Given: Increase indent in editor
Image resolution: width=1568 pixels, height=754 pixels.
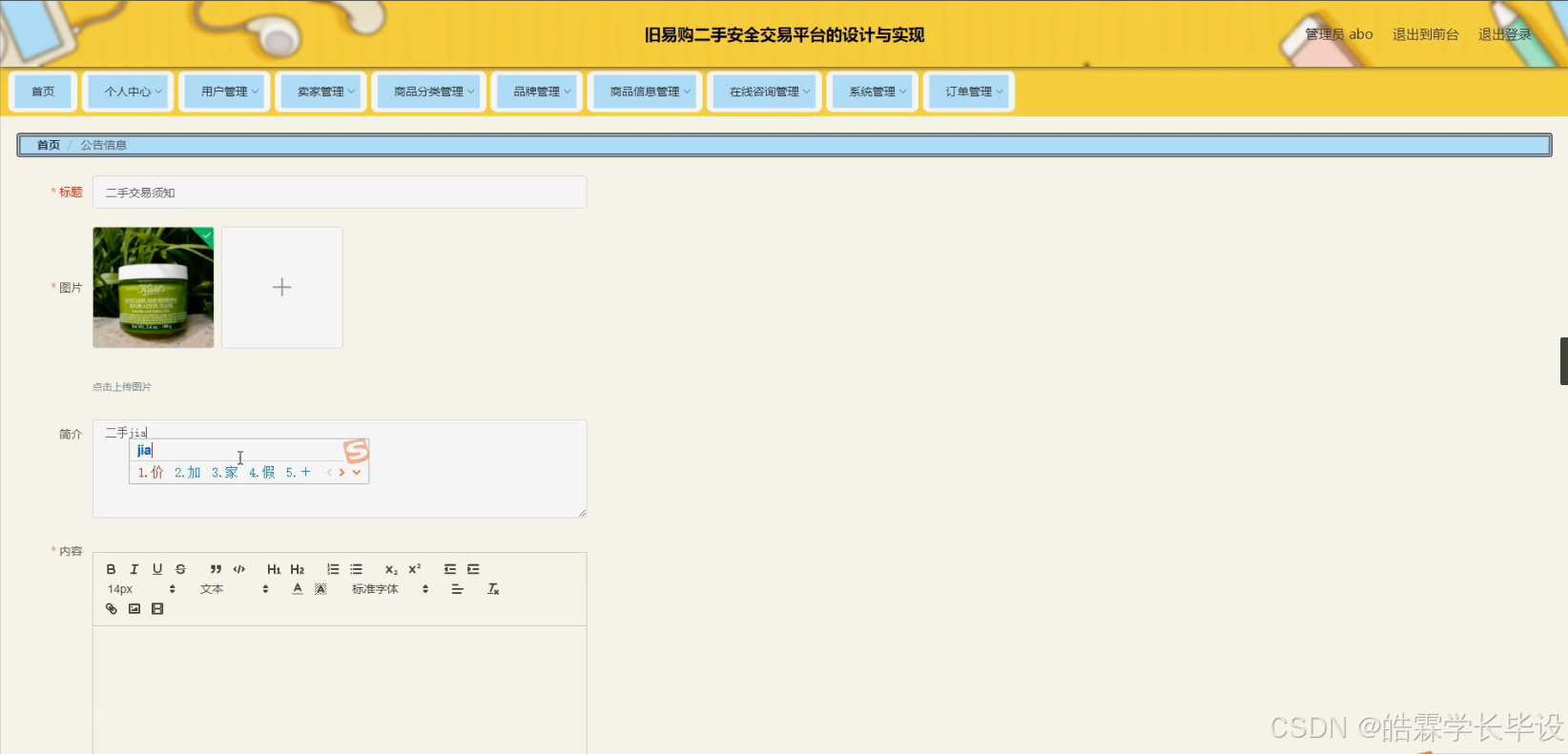Looking at the screenshot, I should (x=473, y=569).
